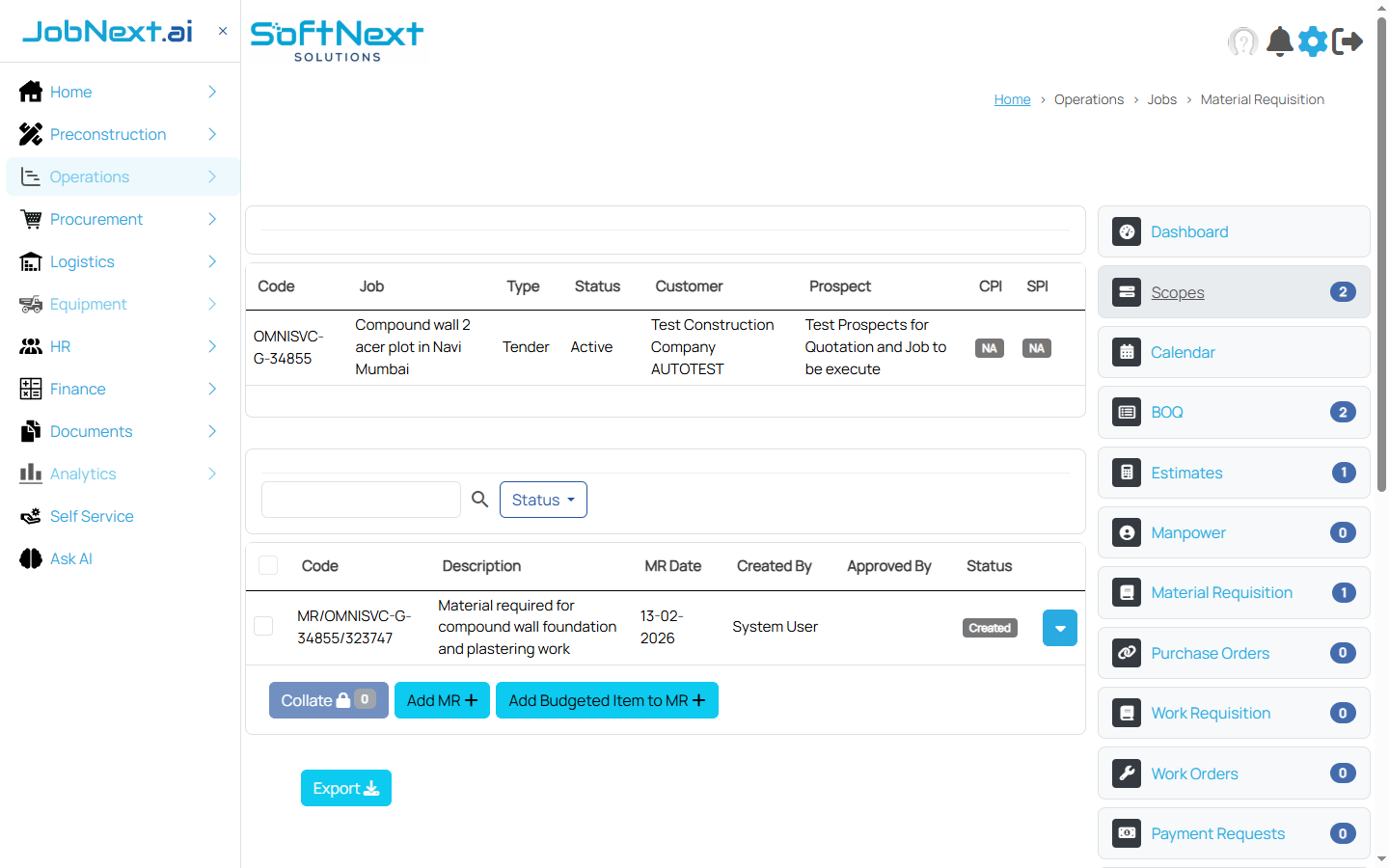This screenshot has width=1389, height=868.
Task: Click the Equipment icon in sidebar
Action: [30, 304]
